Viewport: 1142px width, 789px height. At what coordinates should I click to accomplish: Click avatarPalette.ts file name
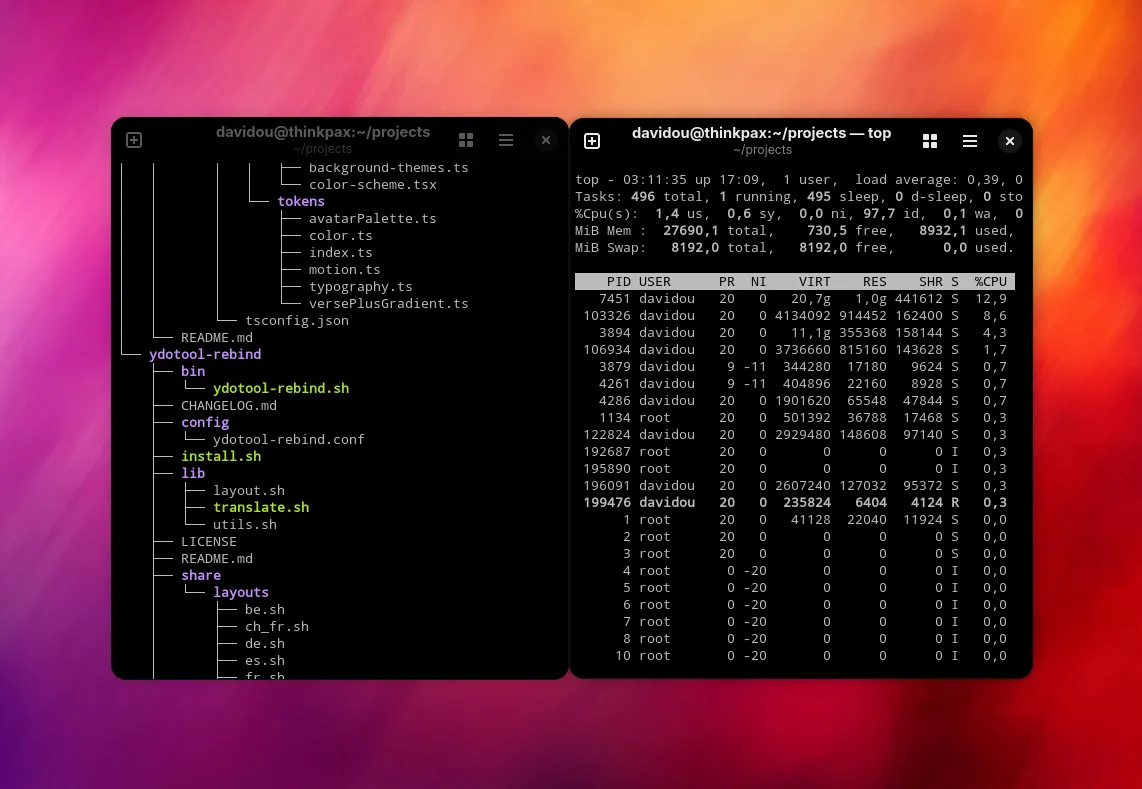(372, 218)
